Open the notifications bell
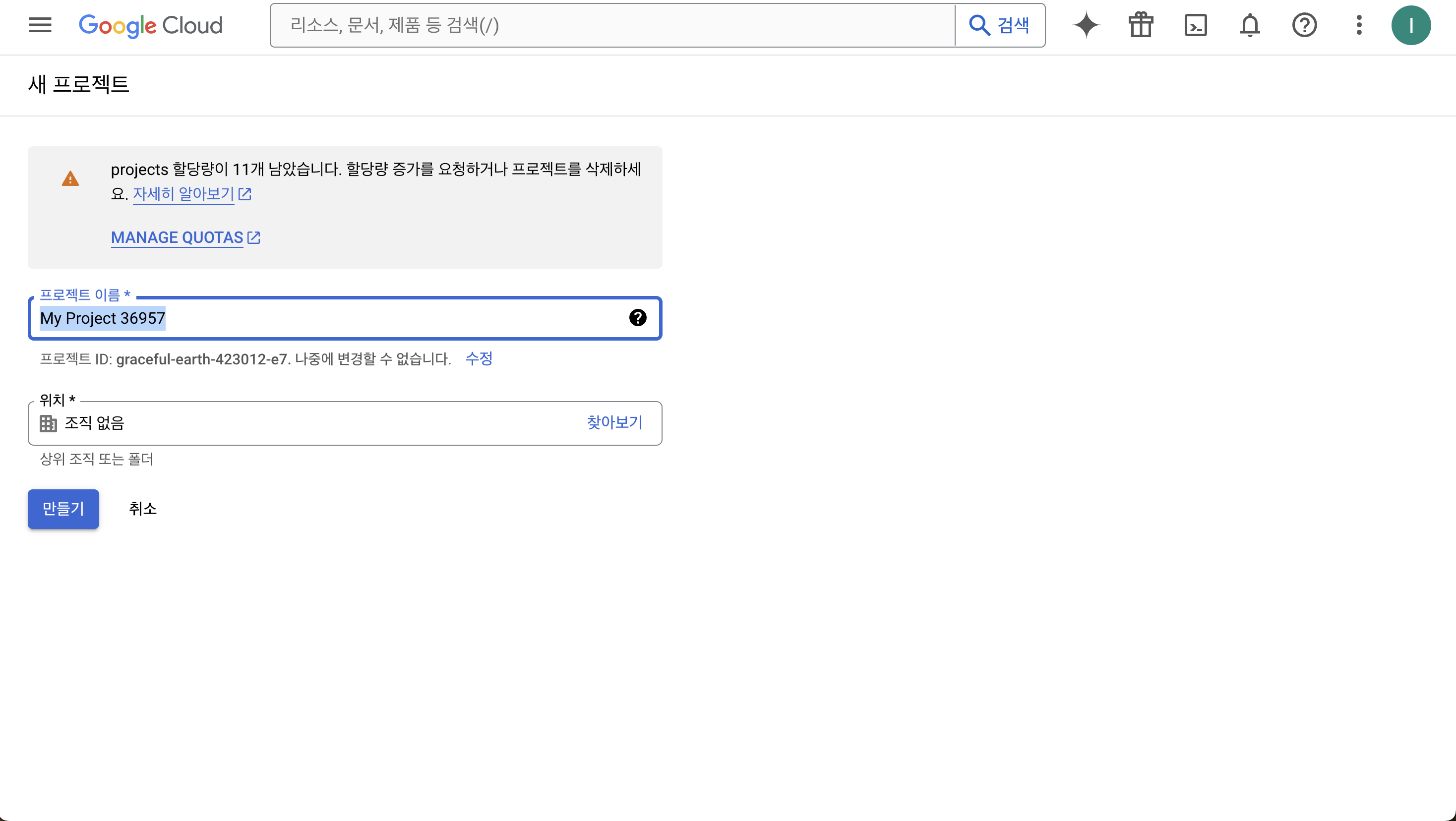This screenshot has width=1456, height=821. coord(1250,25)
